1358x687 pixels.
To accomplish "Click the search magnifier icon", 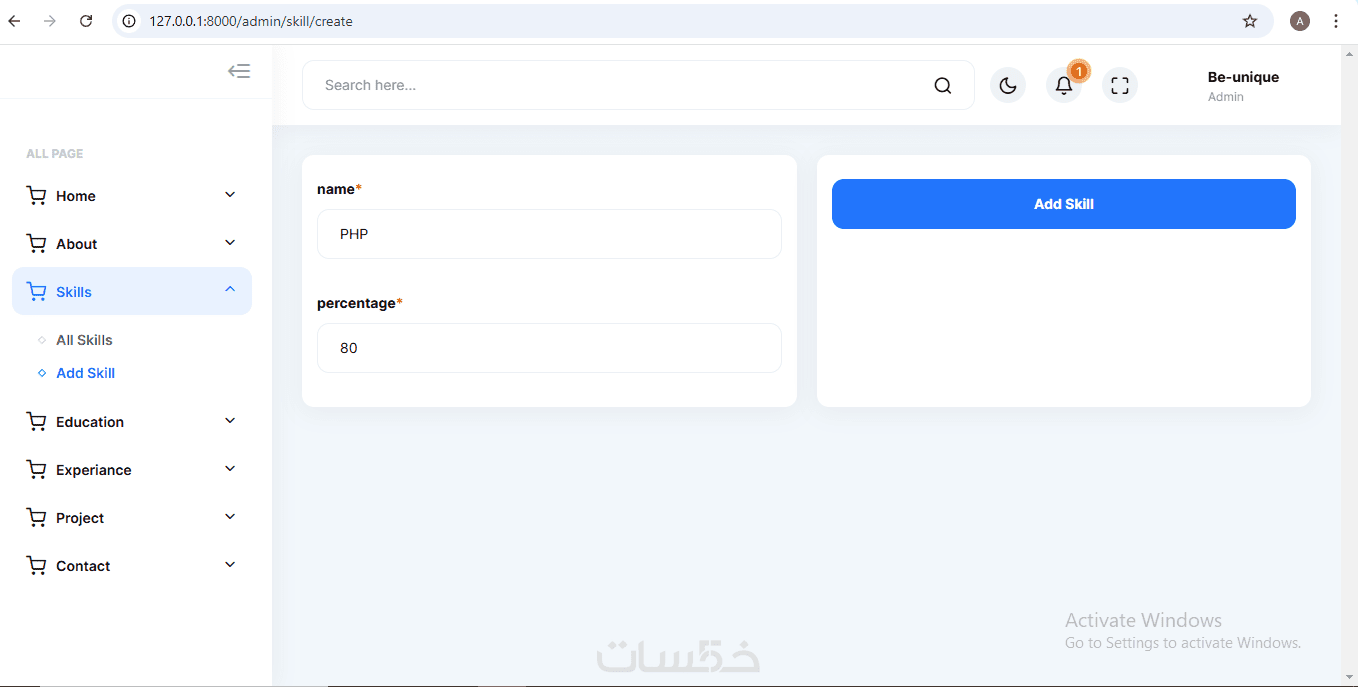I will (942, 85).
